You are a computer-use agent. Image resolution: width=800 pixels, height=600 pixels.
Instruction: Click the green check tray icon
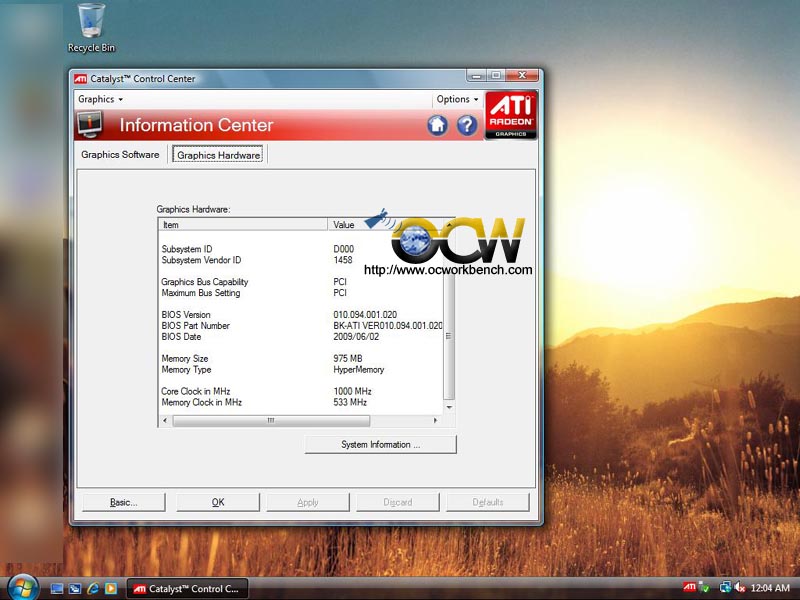coord(705,588)
